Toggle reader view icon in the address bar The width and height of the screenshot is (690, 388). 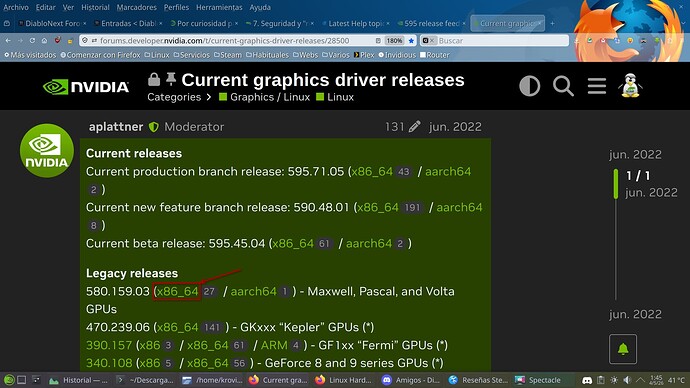[x=378, y=40]
